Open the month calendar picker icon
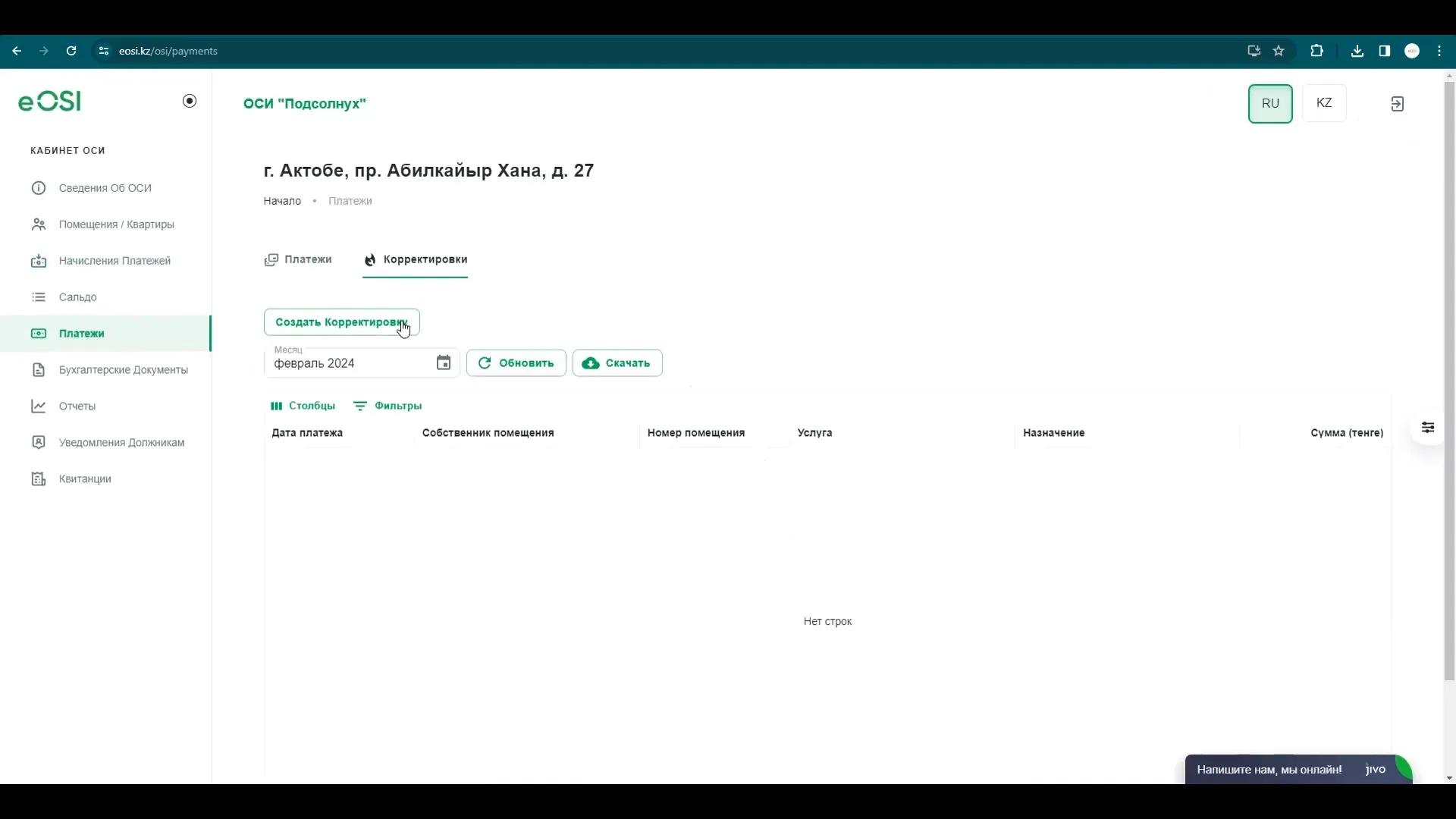This screenshot has width=1456, height=819. [x=444, y=363]
